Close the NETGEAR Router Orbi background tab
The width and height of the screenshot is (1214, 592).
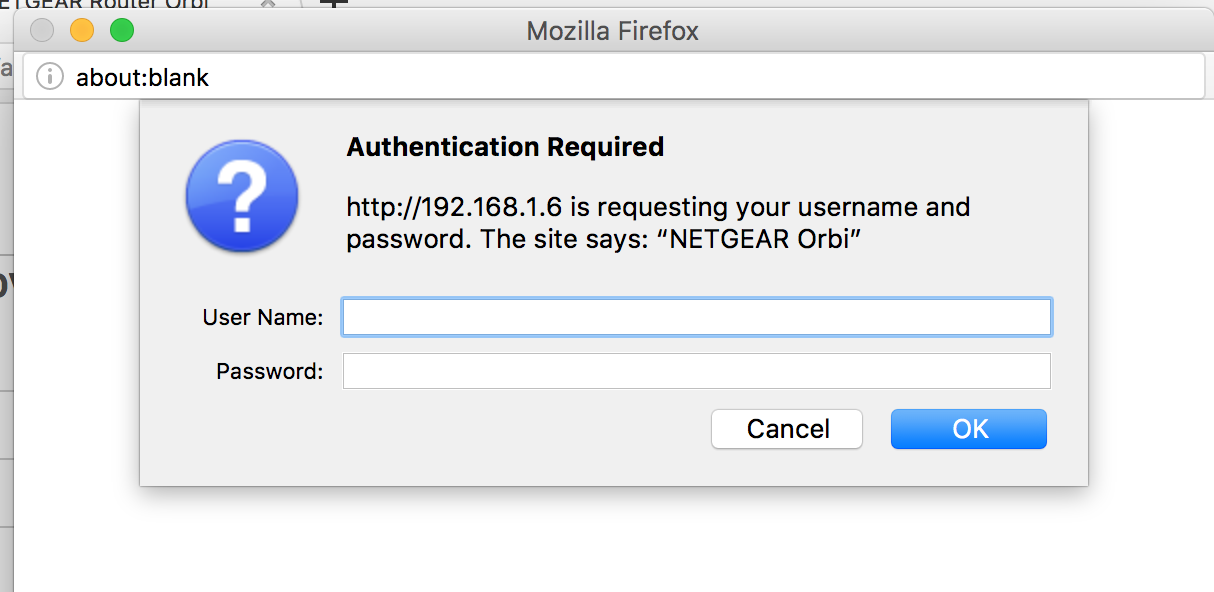pos(267,5)
